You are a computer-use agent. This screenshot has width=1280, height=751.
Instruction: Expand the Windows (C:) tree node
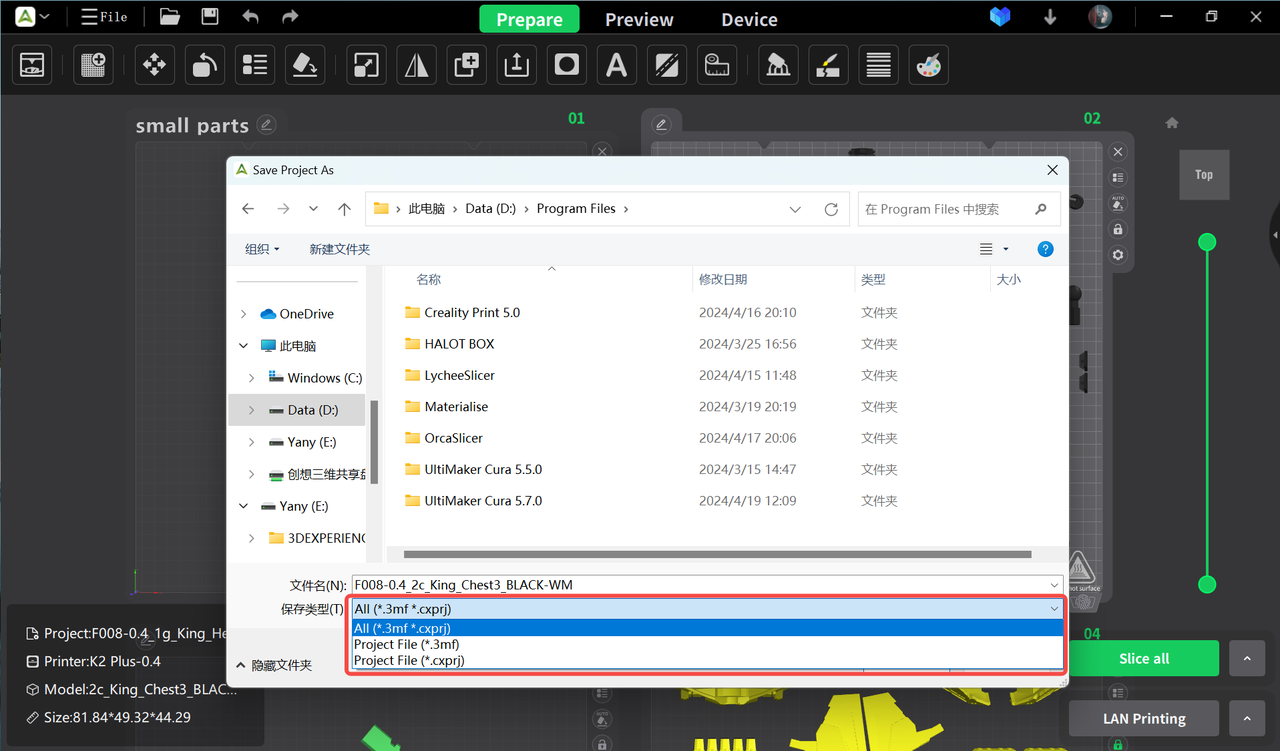252,378
